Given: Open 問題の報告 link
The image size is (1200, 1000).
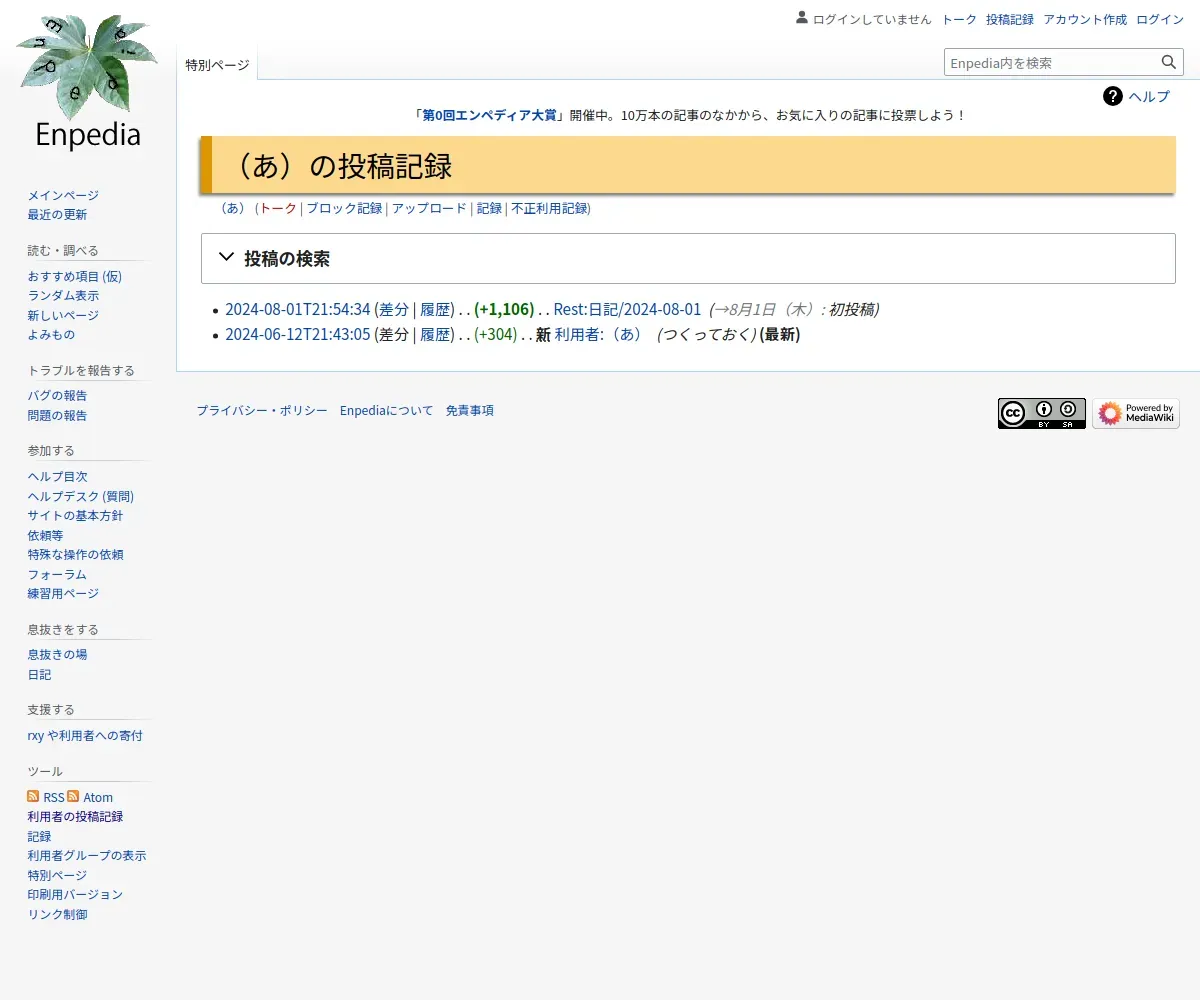Looking at the screenshot, I should [57, 415].
